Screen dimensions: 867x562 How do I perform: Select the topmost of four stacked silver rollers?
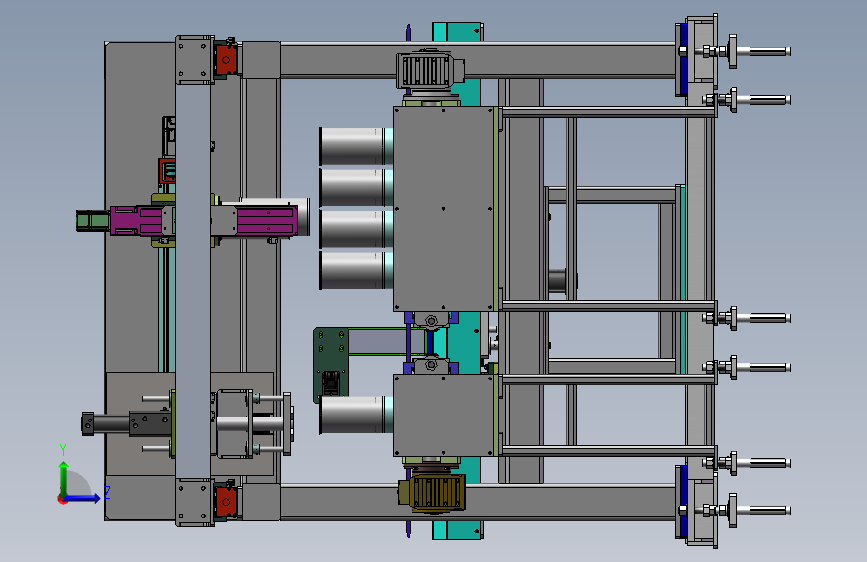[356, 146]
